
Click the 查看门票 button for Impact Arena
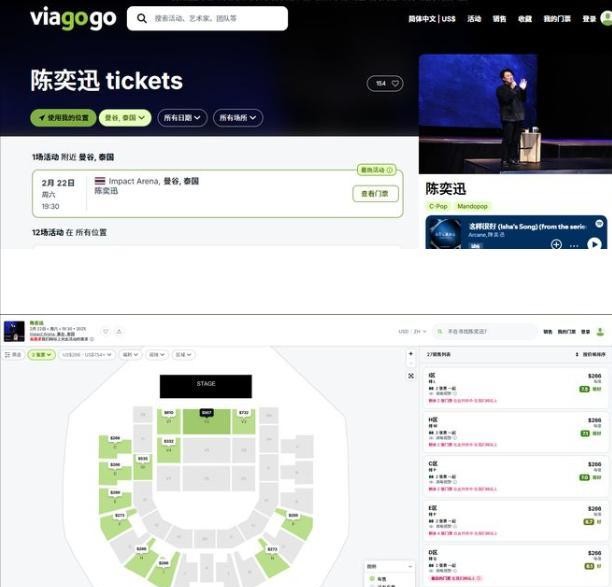tap(375, 194)
